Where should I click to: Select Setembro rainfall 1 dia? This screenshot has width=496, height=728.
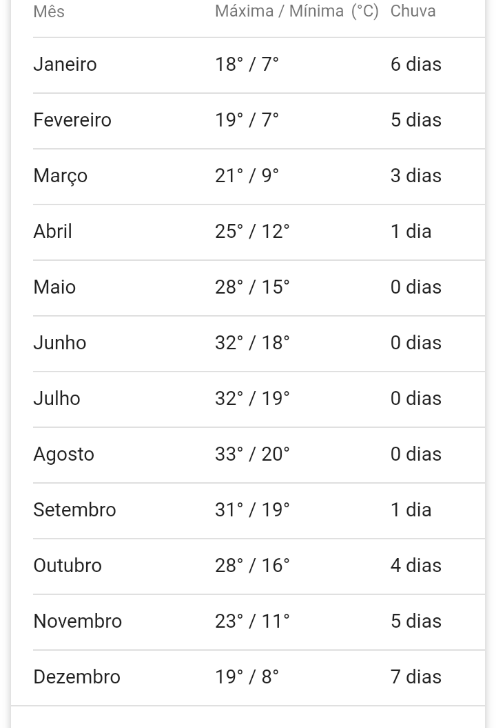(x=411, y=510)
